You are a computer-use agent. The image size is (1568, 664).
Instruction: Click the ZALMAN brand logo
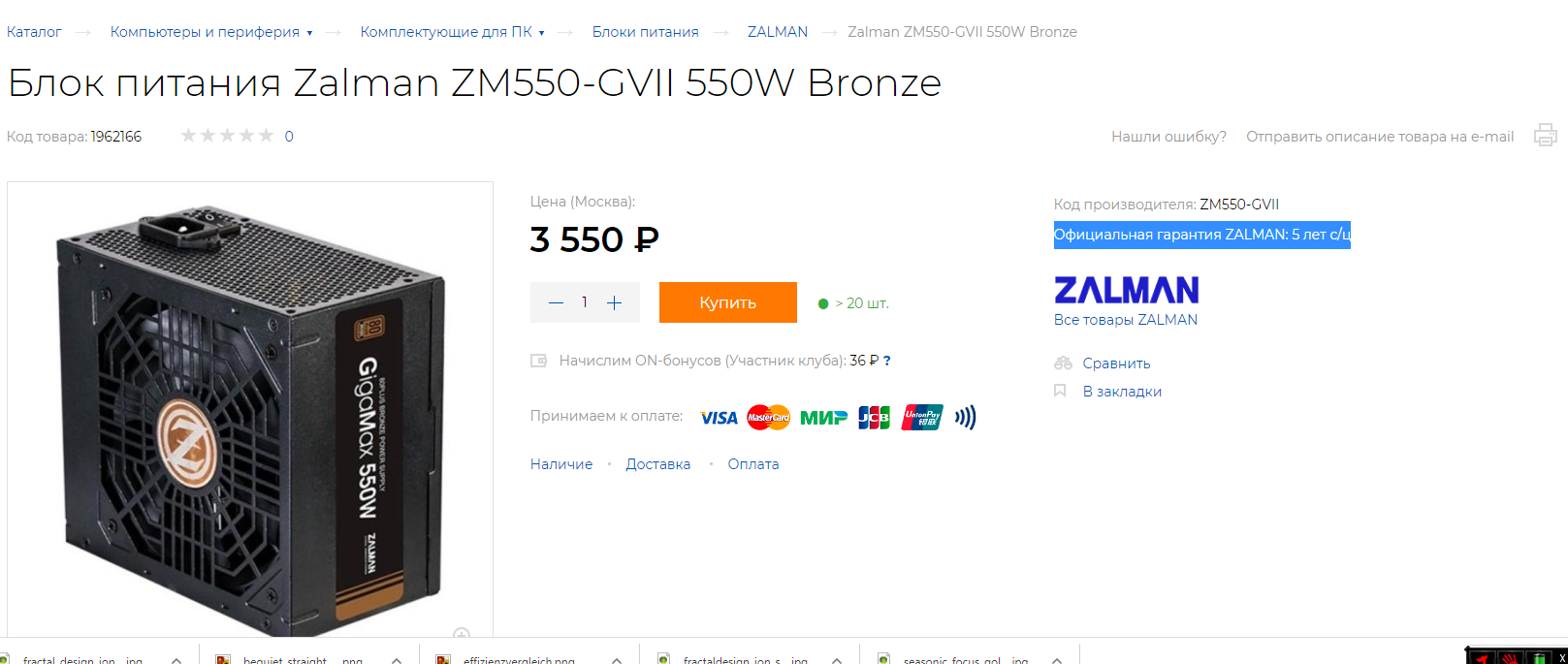pos(1126,290)
